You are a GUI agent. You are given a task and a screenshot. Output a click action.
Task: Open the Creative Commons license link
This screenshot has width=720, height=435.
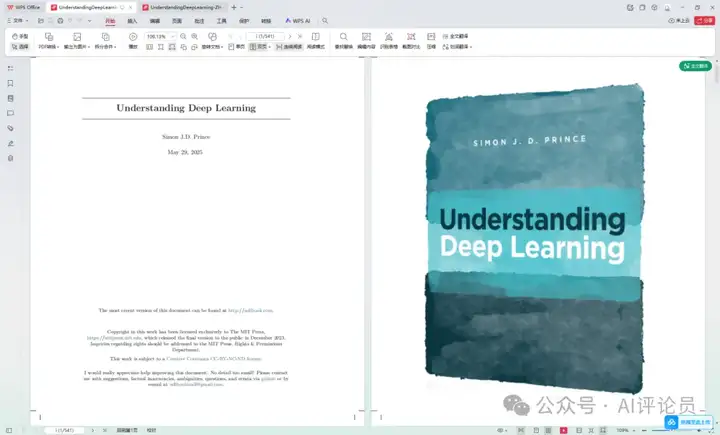[x=214, y=359]
